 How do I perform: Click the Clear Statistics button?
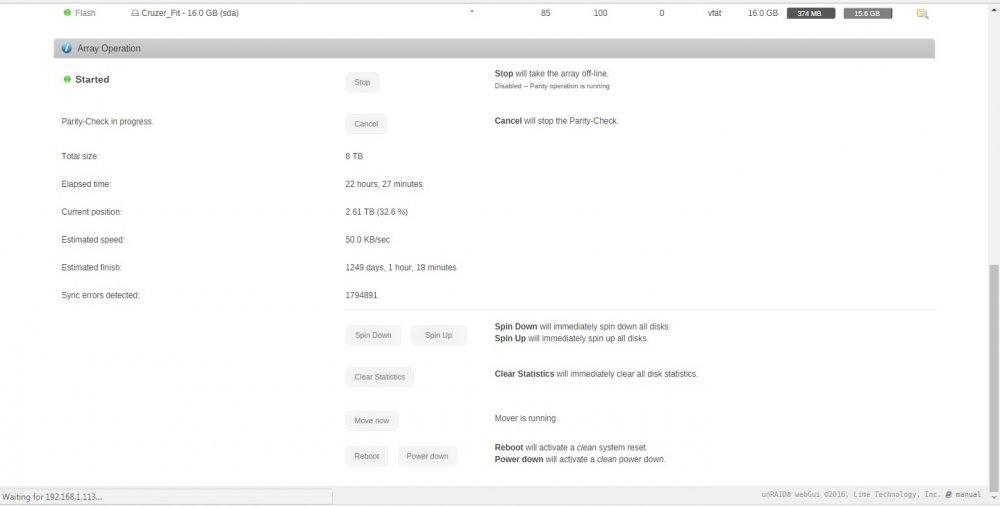pos(379,377)
